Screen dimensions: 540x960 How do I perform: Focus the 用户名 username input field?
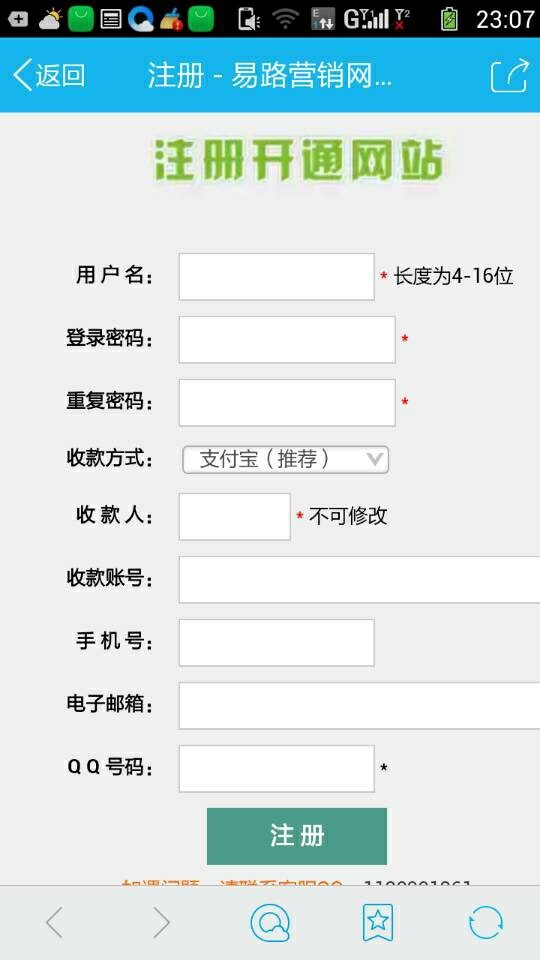pos(277,277)
